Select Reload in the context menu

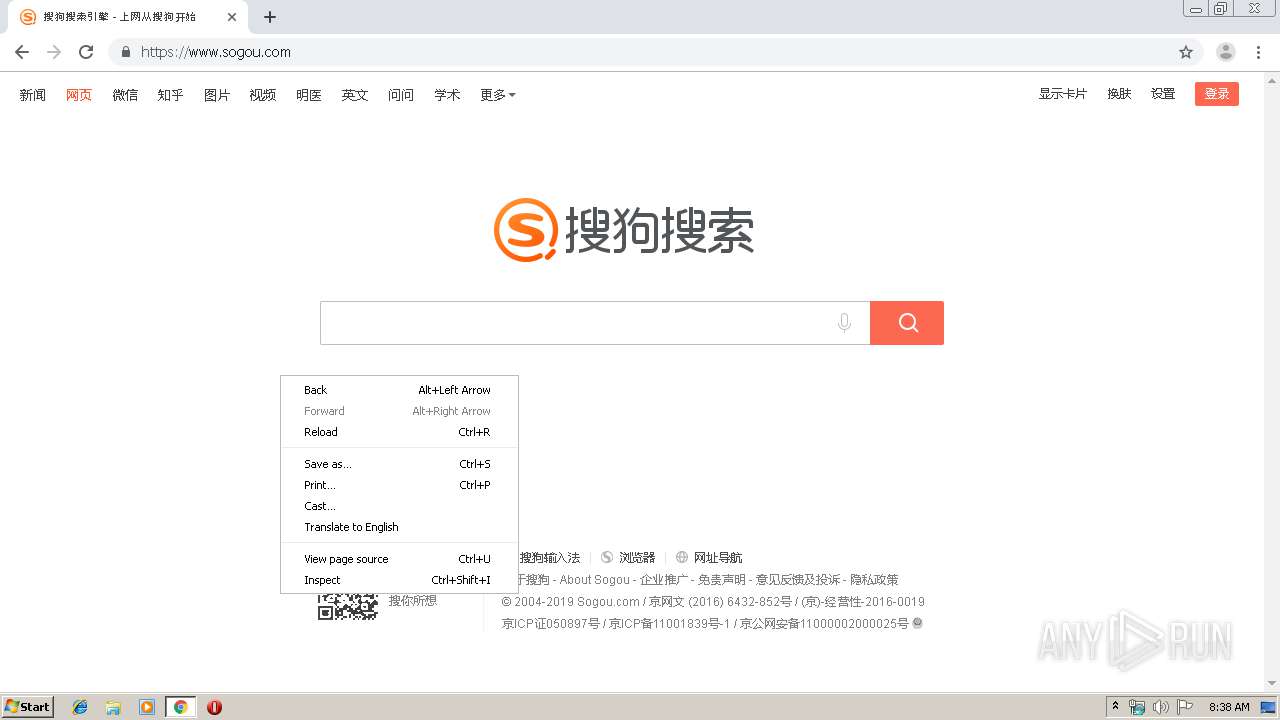(399, 432)
